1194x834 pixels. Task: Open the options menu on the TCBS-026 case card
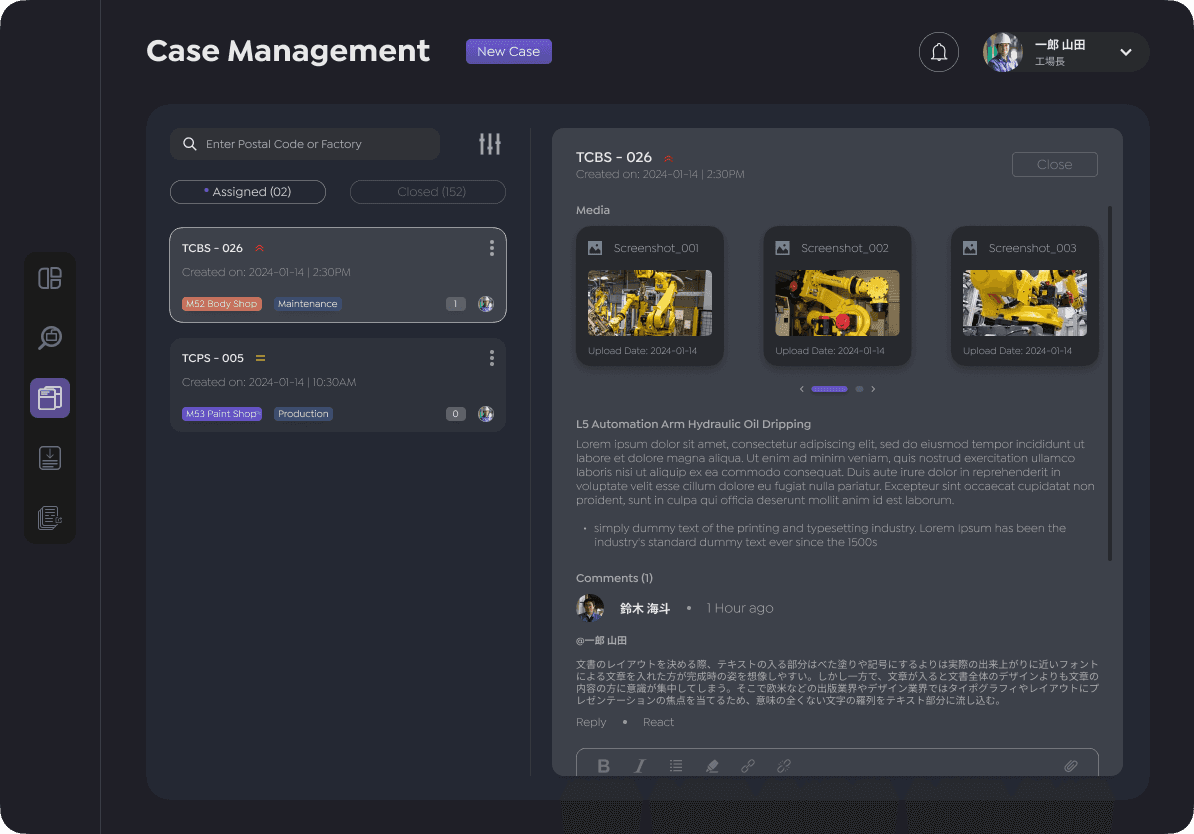click(491, 248)
